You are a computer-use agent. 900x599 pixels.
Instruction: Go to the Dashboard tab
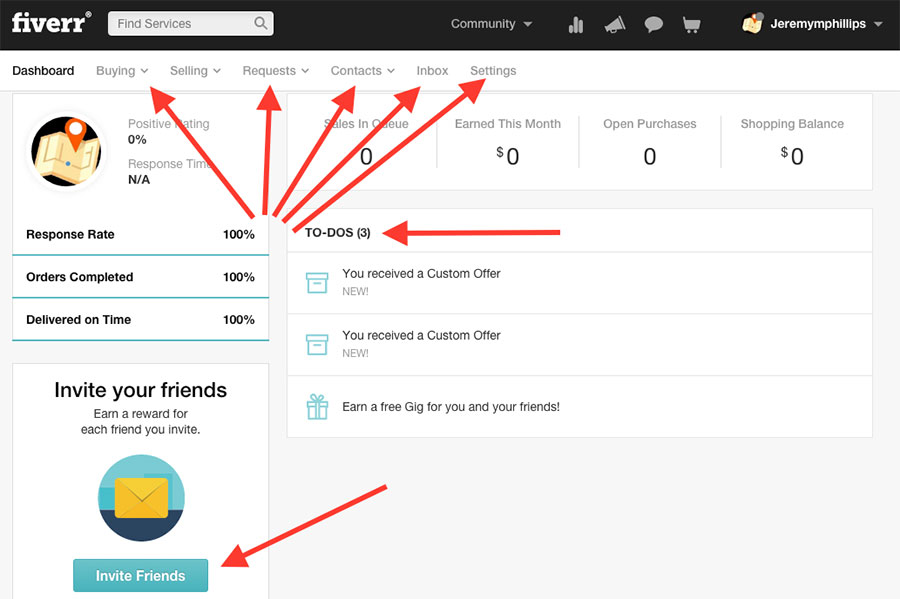click(43, 71)
